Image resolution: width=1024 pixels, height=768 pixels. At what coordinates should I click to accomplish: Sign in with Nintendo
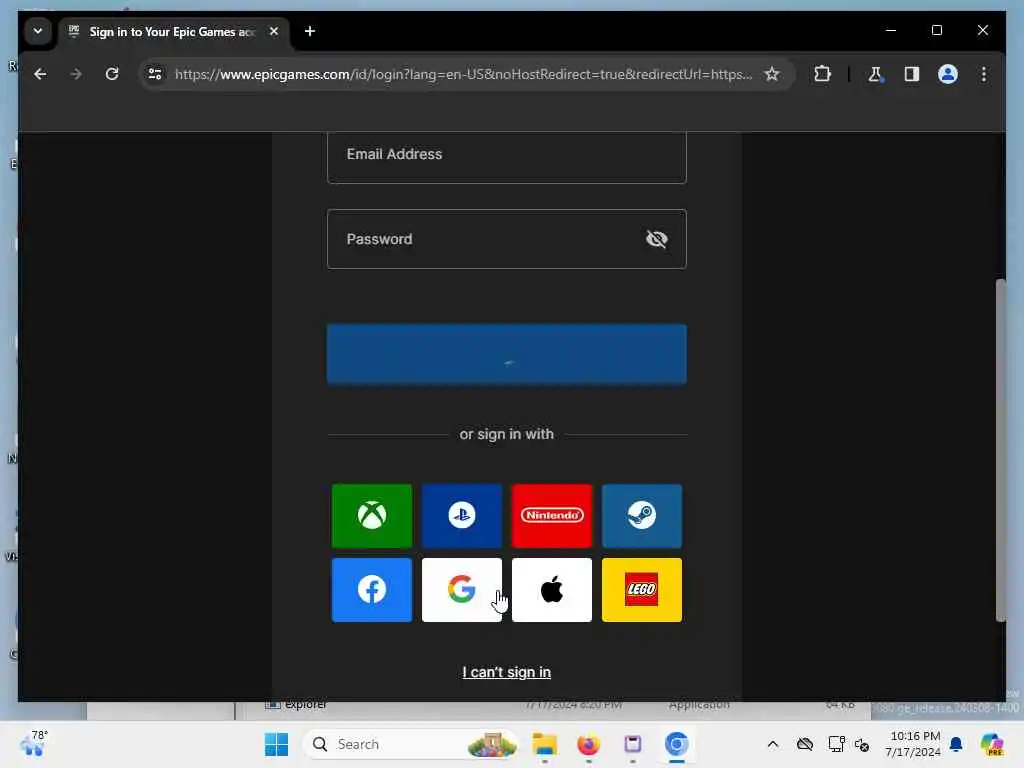point(552,516)
